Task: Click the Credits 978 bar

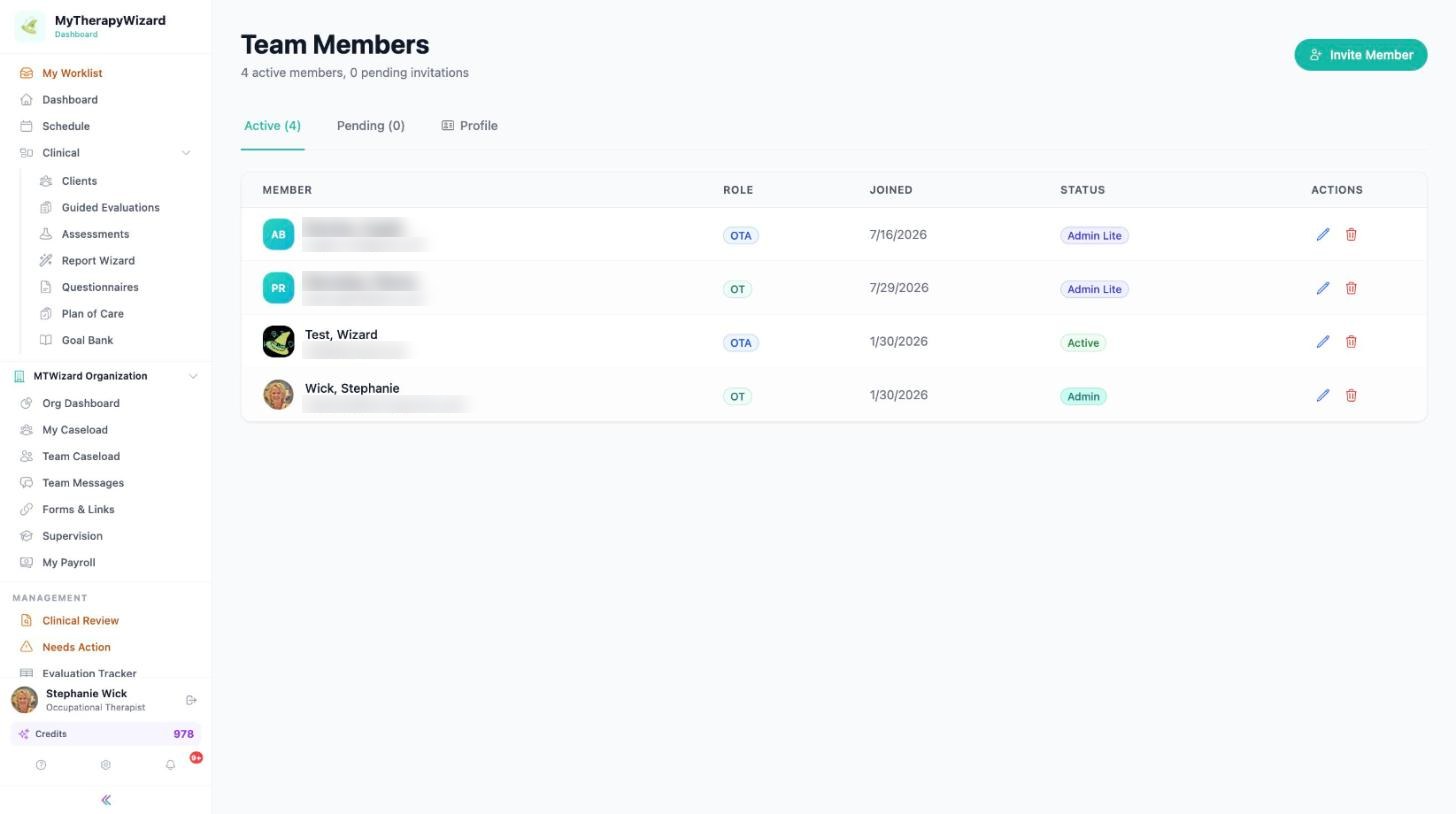Action: tap(106, 734)
